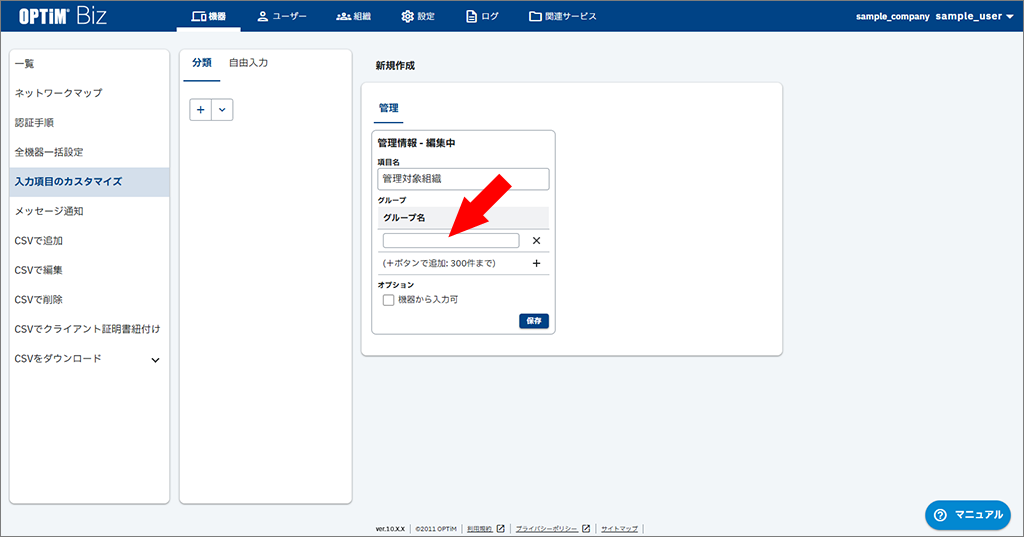The image size is (1024, 537).
Task: Select the 管理 tab in 新規作成 panel
Action: point(389,108)
